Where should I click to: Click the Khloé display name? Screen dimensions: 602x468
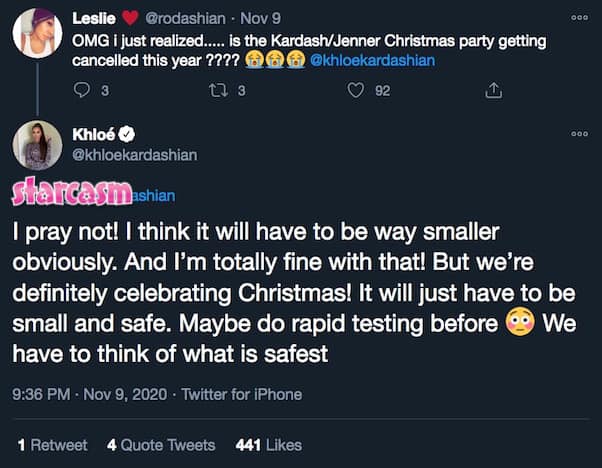(x=95, y=135)
